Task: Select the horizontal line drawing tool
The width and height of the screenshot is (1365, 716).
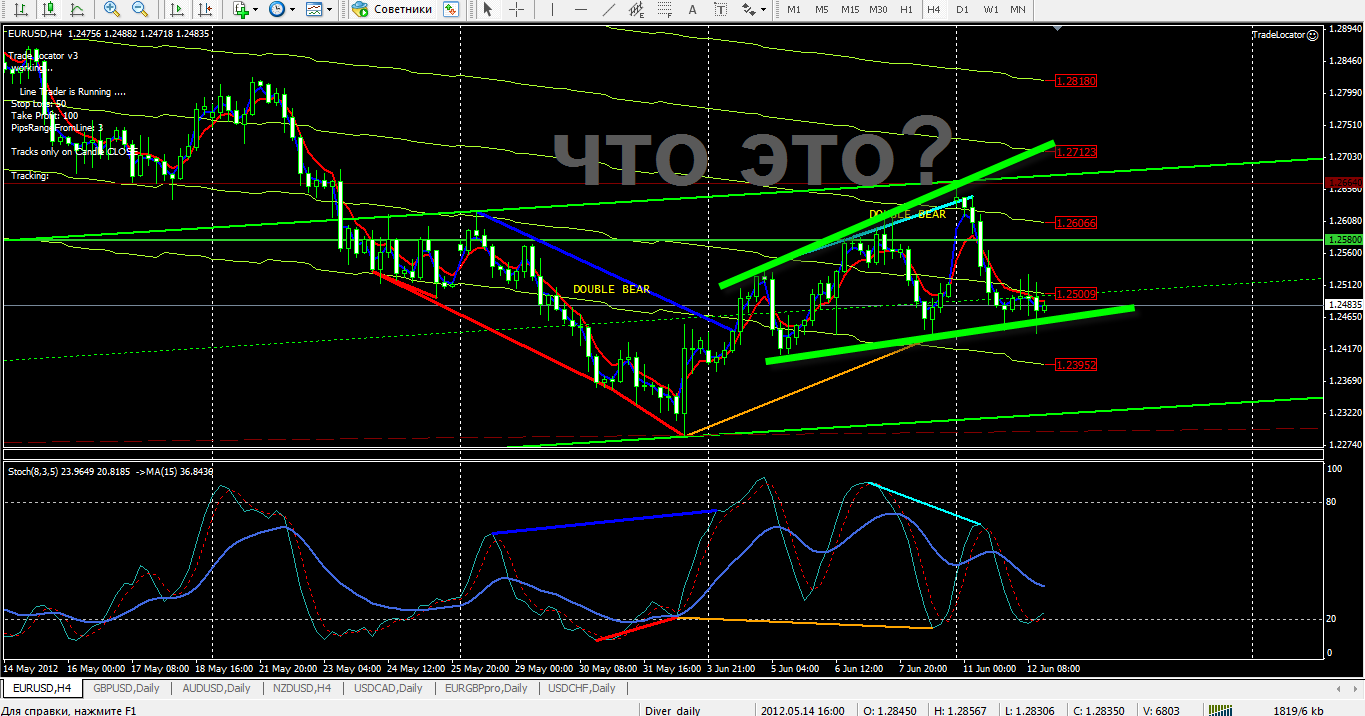Action: pos(579,9)
